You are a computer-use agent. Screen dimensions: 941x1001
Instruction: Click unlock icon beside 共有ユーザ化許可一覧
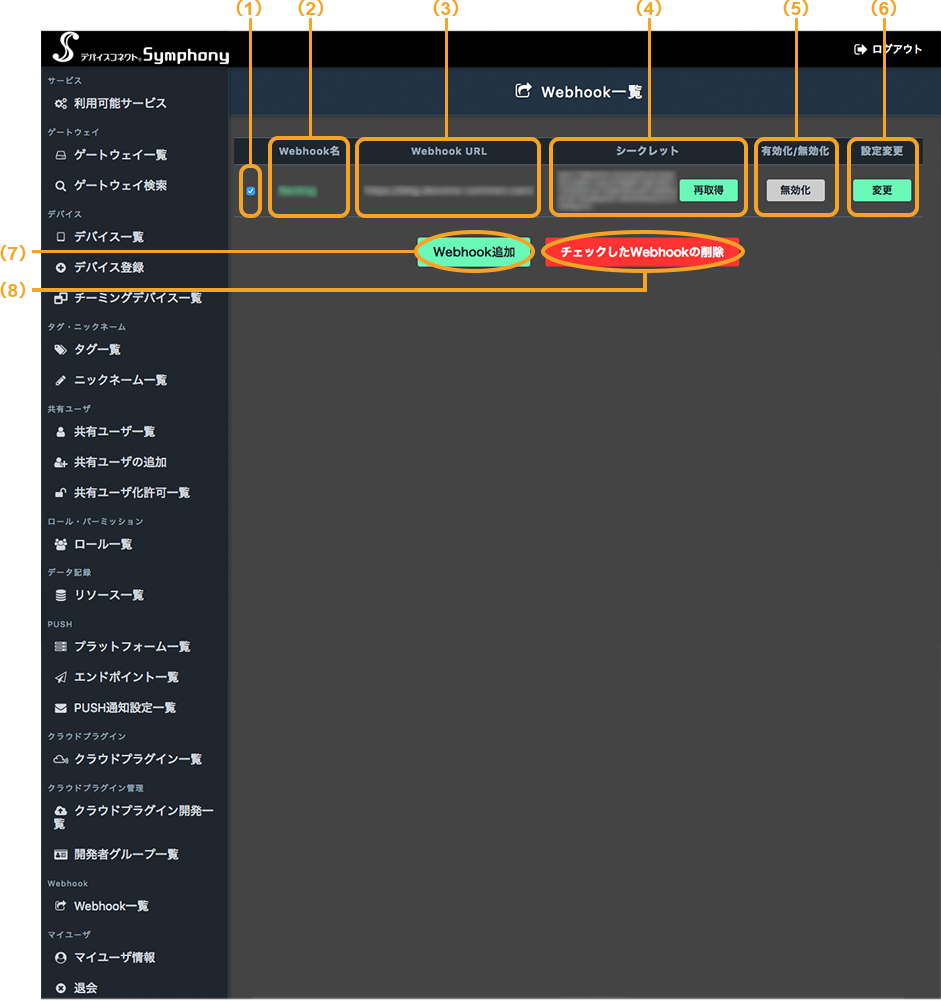[x=61, y=493]
